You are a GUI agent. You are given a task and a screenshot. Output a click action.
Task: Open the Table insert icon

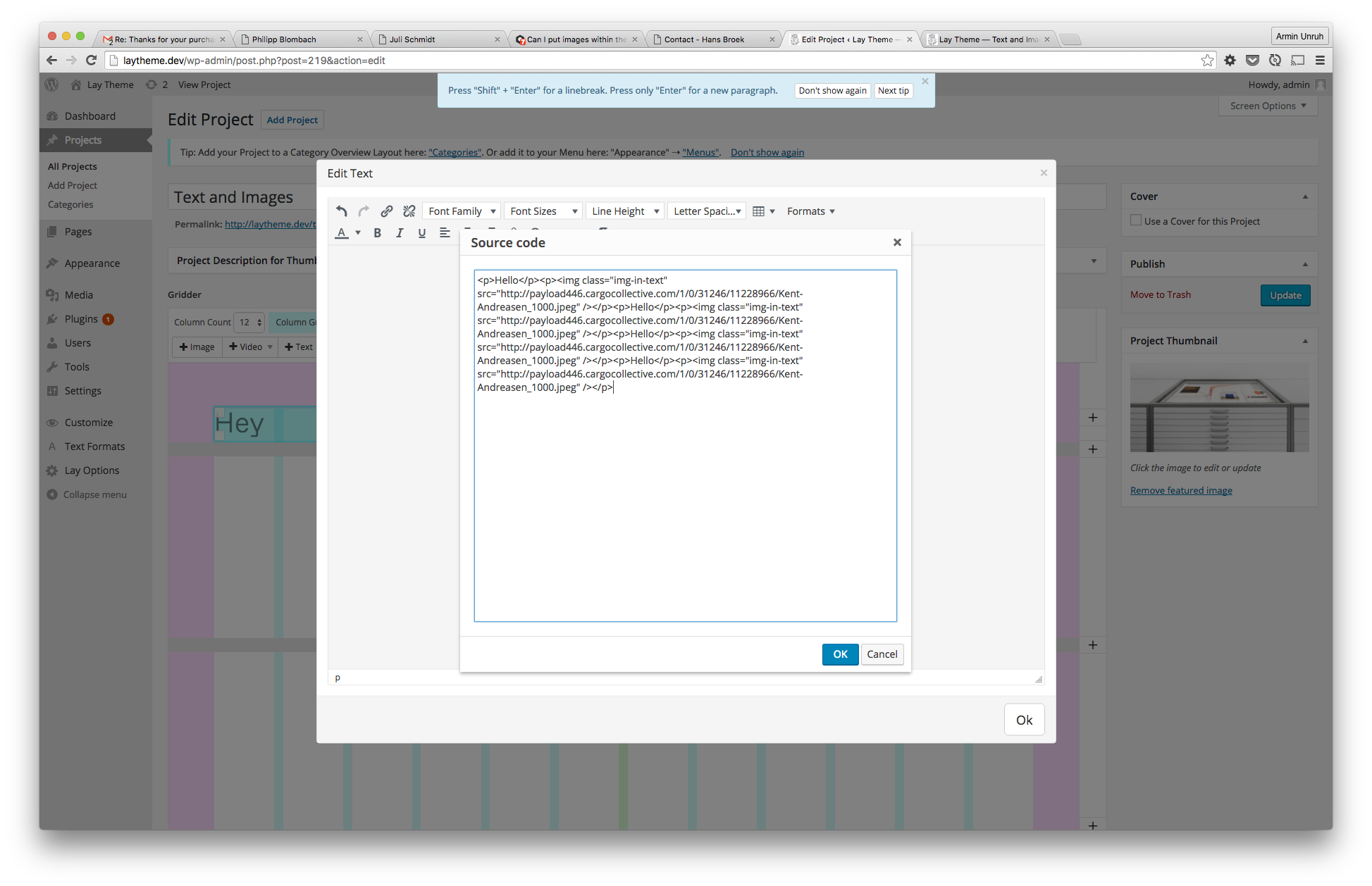760,211
